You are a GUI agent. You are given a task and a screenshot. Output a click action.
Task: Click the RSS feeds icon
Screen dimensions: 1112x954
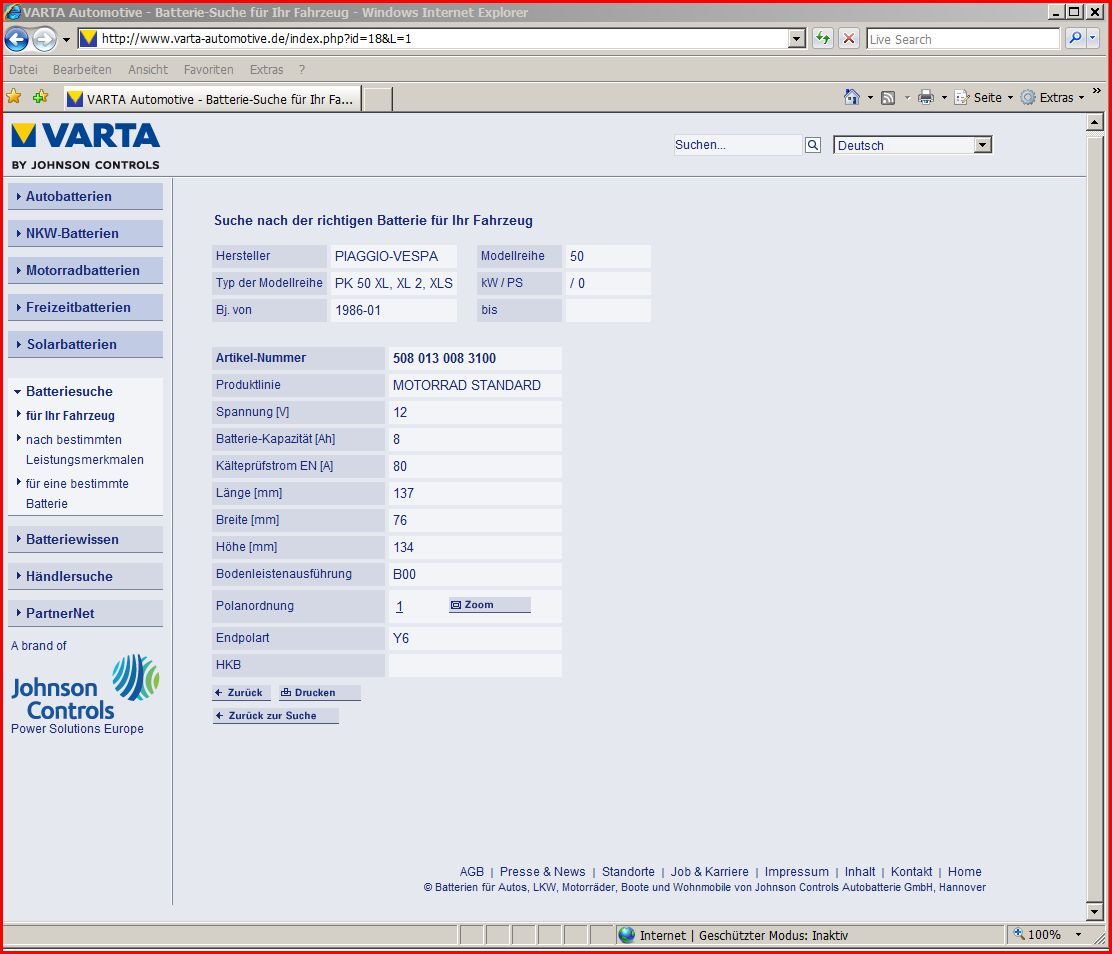[887, 97]
